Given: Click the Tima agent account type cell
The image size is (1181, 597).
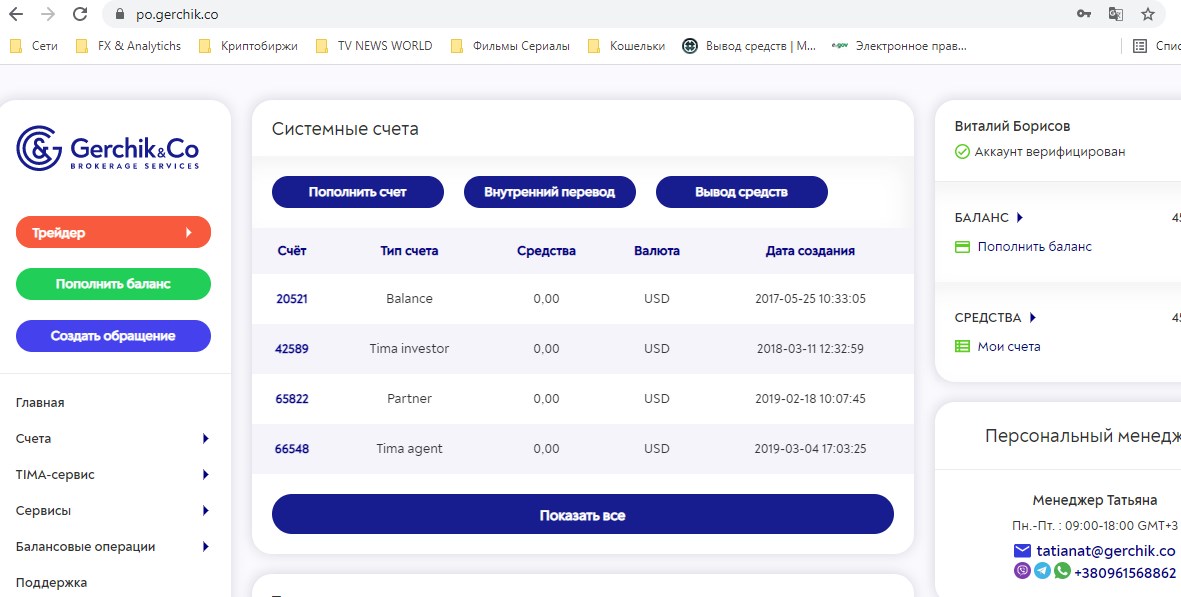Looking at the screenshot, I should 409,449.
